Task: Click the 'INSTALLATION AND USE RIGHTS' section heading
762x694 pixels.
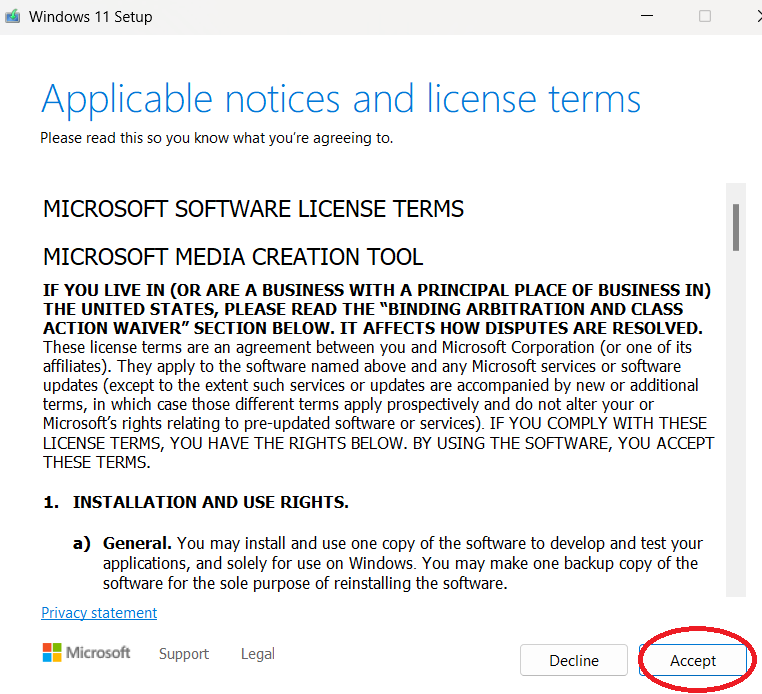Action: click(210, 502)
